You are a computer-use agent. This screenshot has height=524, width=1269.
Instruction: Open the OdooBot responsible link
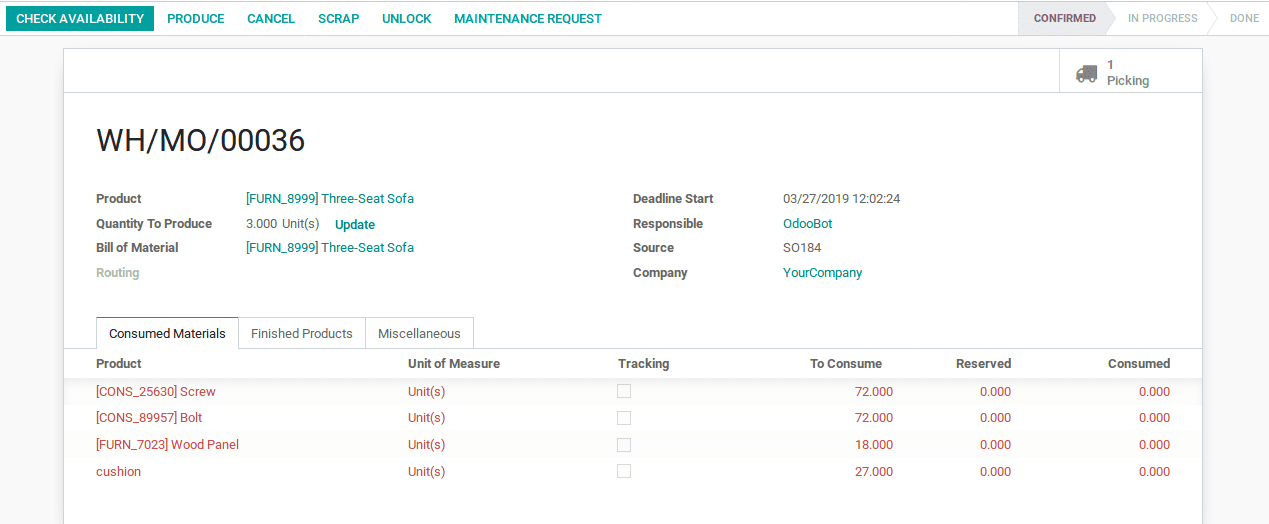807,224
